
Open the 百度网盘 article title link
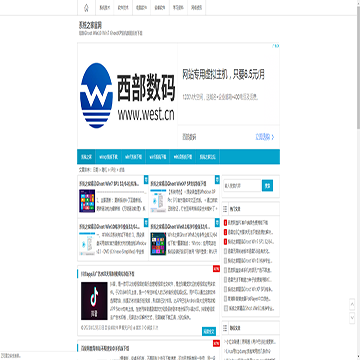(x=105, y=348)
